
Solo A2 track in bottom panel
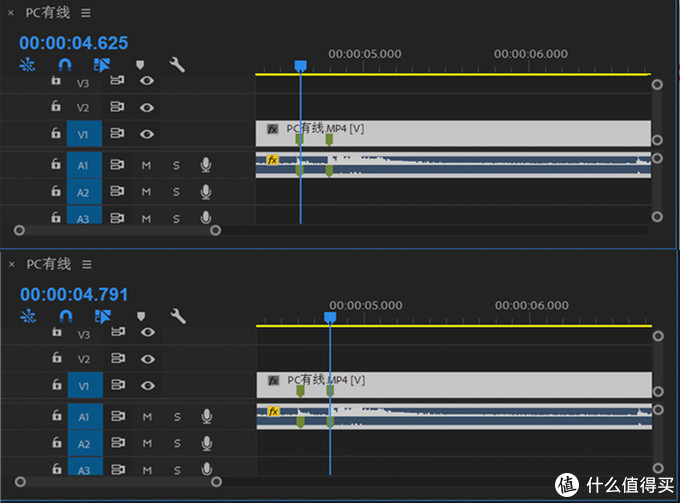click(x=177, y=443)
